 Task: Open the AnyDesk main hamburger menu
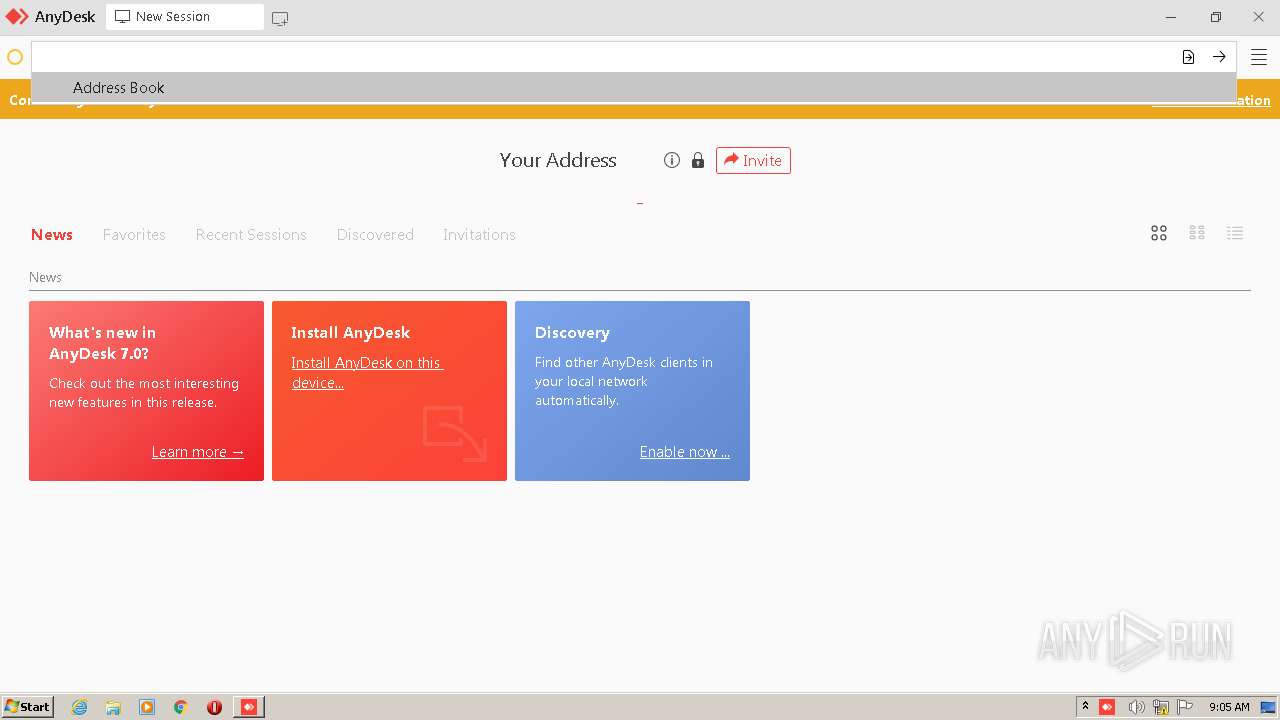pyautogui.click(x=1259, y=57)
